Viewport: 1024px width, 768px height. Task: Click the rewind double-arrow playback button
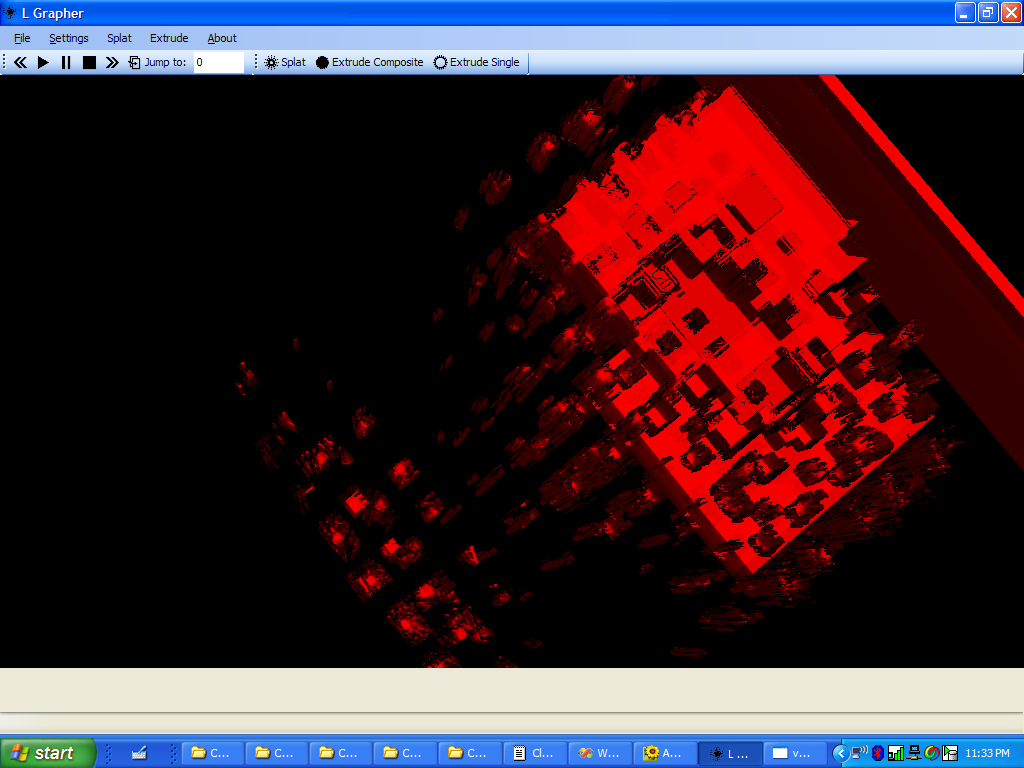coord(19,62)
